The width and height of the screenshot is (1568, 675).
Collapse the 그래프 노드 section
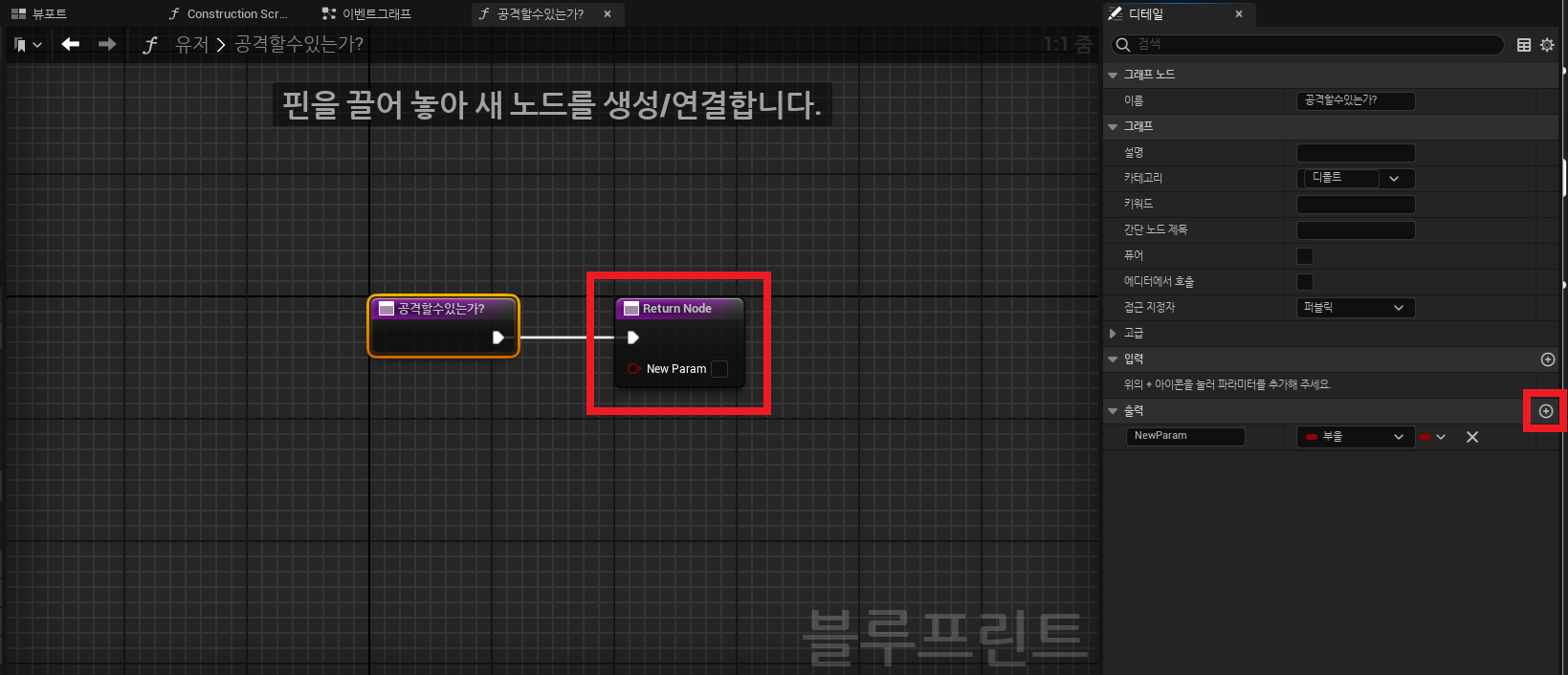click(1113, 75)
